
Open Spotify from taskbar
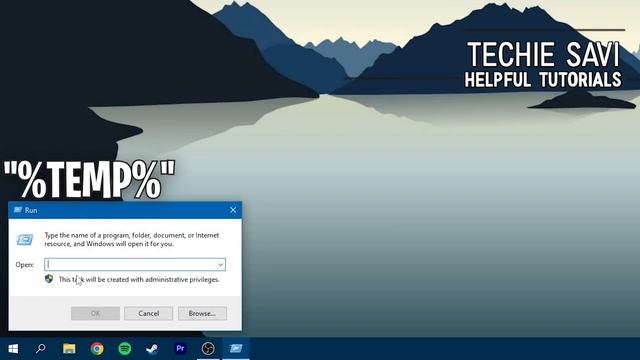(125, 349)
